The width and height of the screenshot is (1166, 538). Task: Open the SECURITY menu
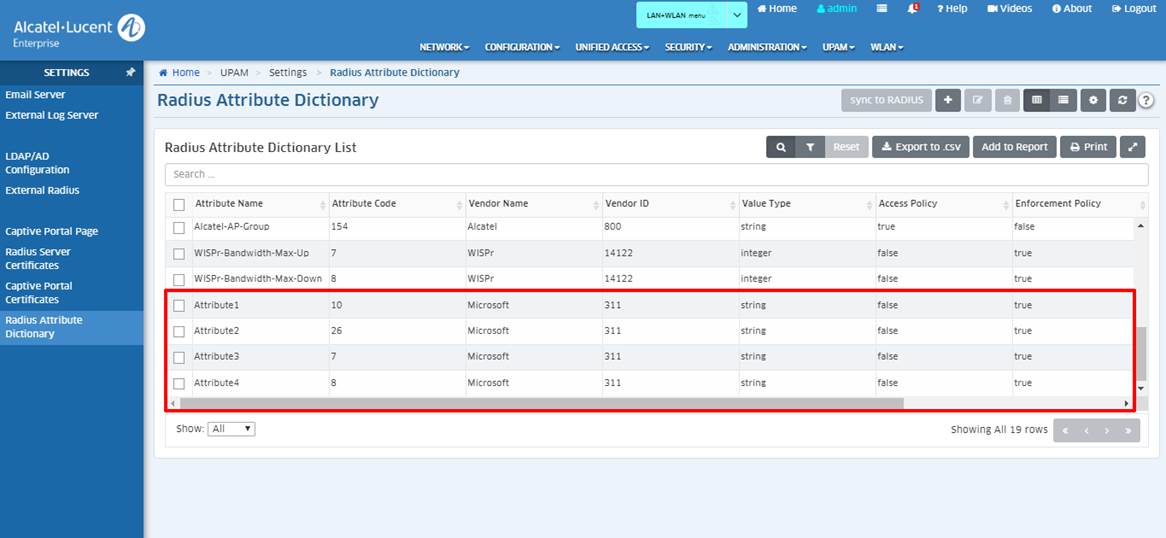click(688, 47)
